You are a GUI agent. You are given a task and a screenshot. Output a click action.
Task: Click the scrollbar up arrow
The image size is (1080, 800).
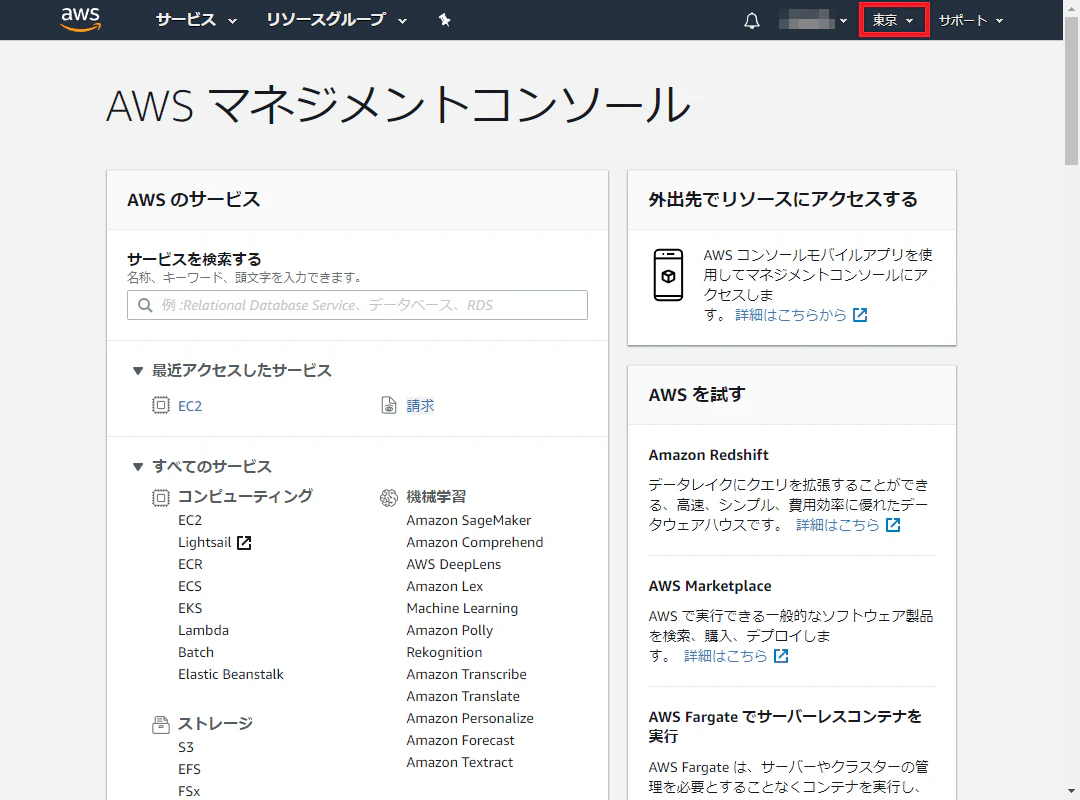tap(1071, 7)
